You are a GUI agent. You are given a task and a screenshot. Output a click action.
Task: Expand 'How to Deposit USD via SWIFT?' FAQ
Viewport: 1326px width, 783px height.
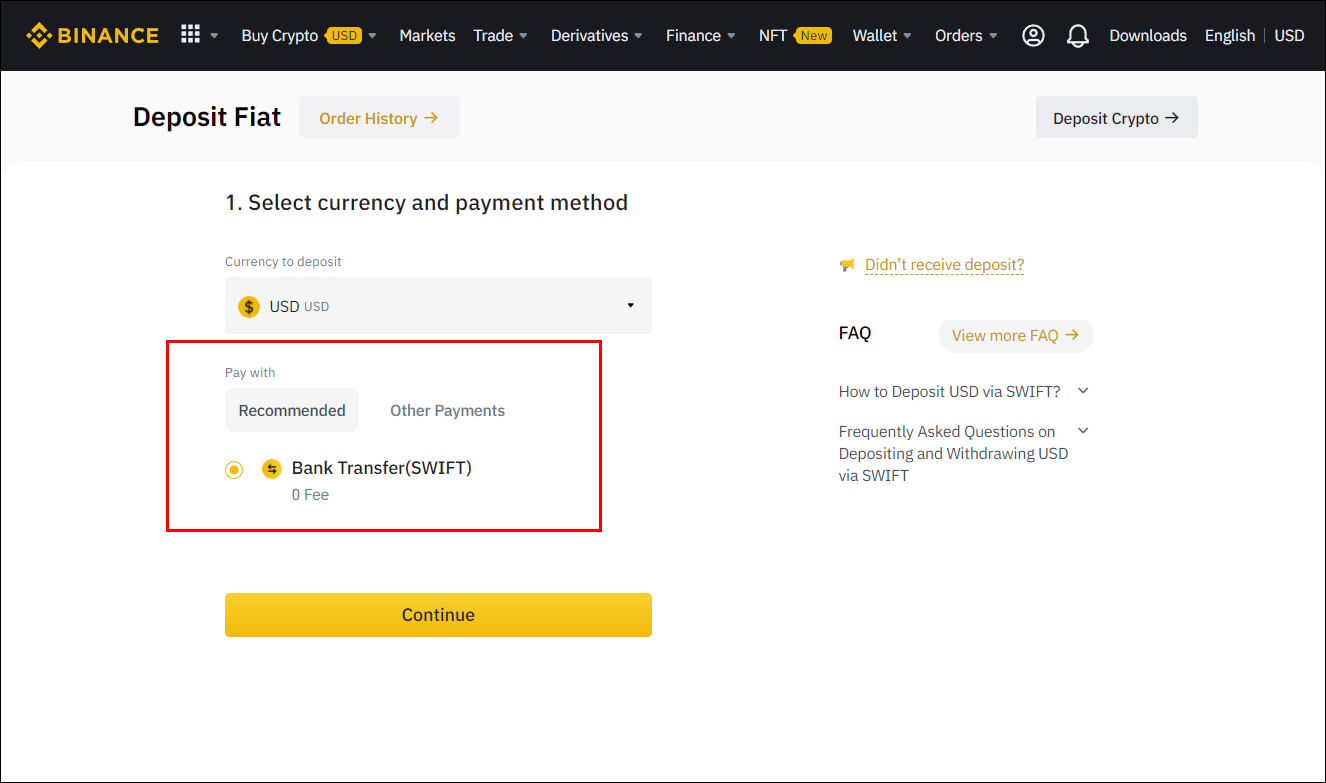[x=964, y=391]
